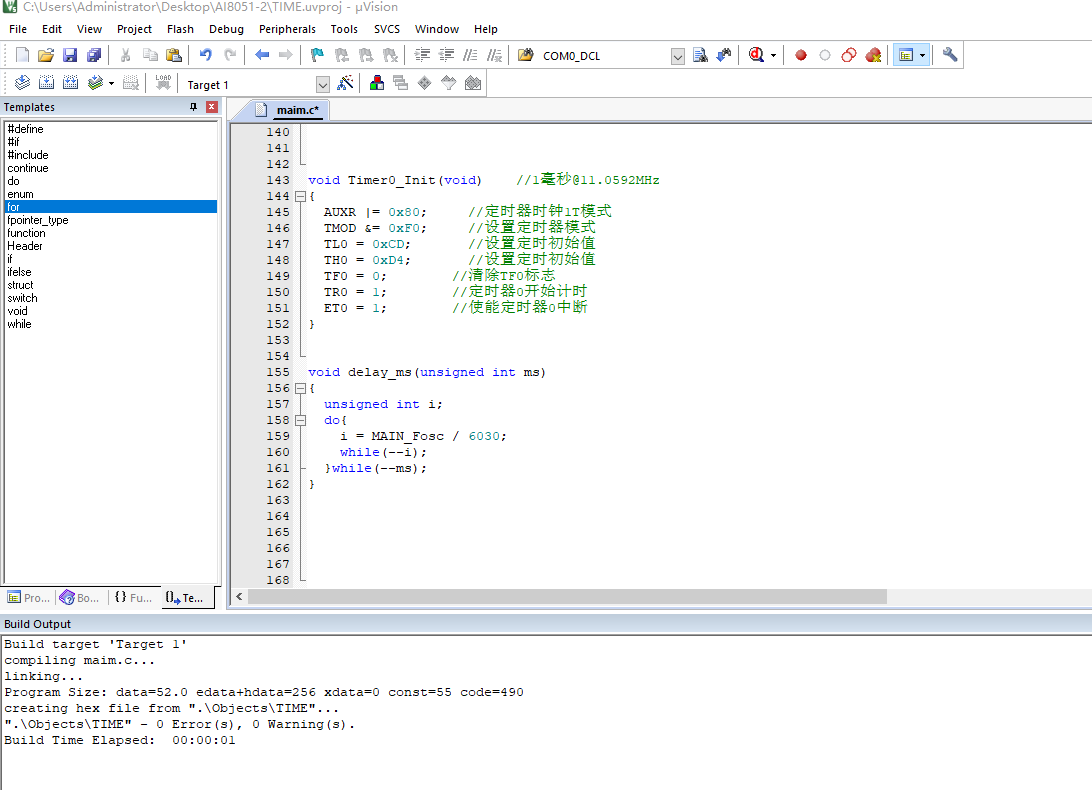Image resolution: width=1092 pixels, height=790 pixels.
Task: Paste from clipboard with the Paste icon
Action: (174, 55)
